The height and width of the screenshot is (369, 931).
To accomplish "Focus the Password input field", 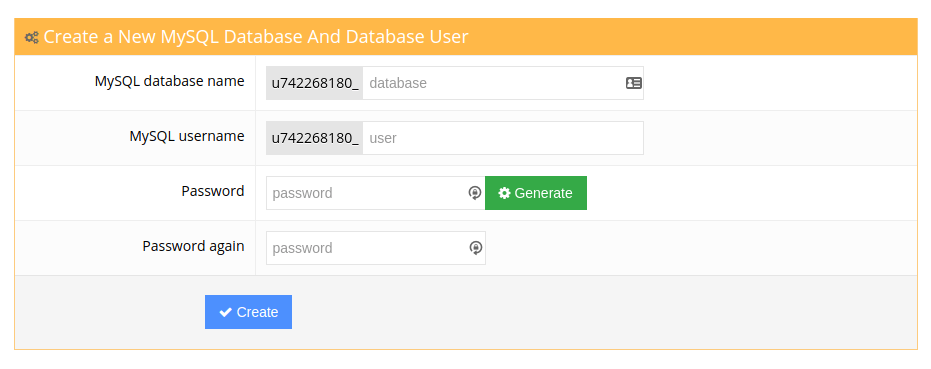I will tap(375, 193).
